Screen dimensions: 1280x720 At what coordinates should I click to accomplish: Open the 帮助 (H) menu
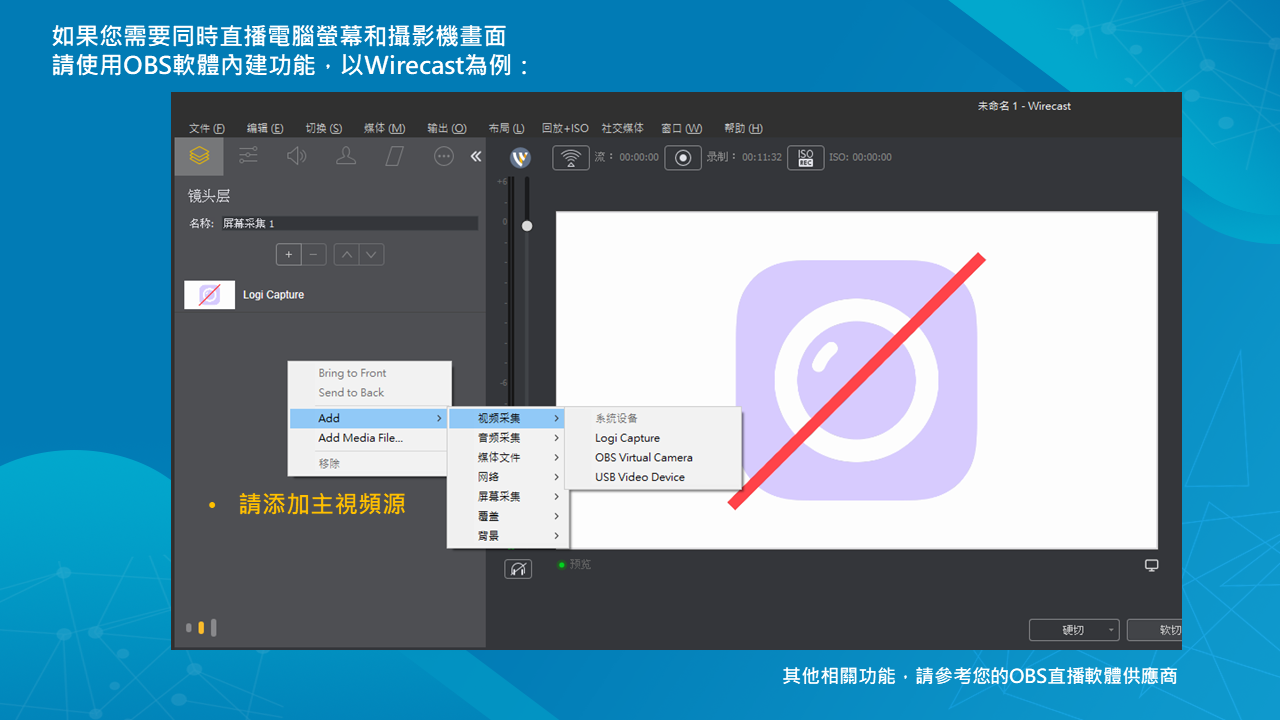(x=743, y=128)
